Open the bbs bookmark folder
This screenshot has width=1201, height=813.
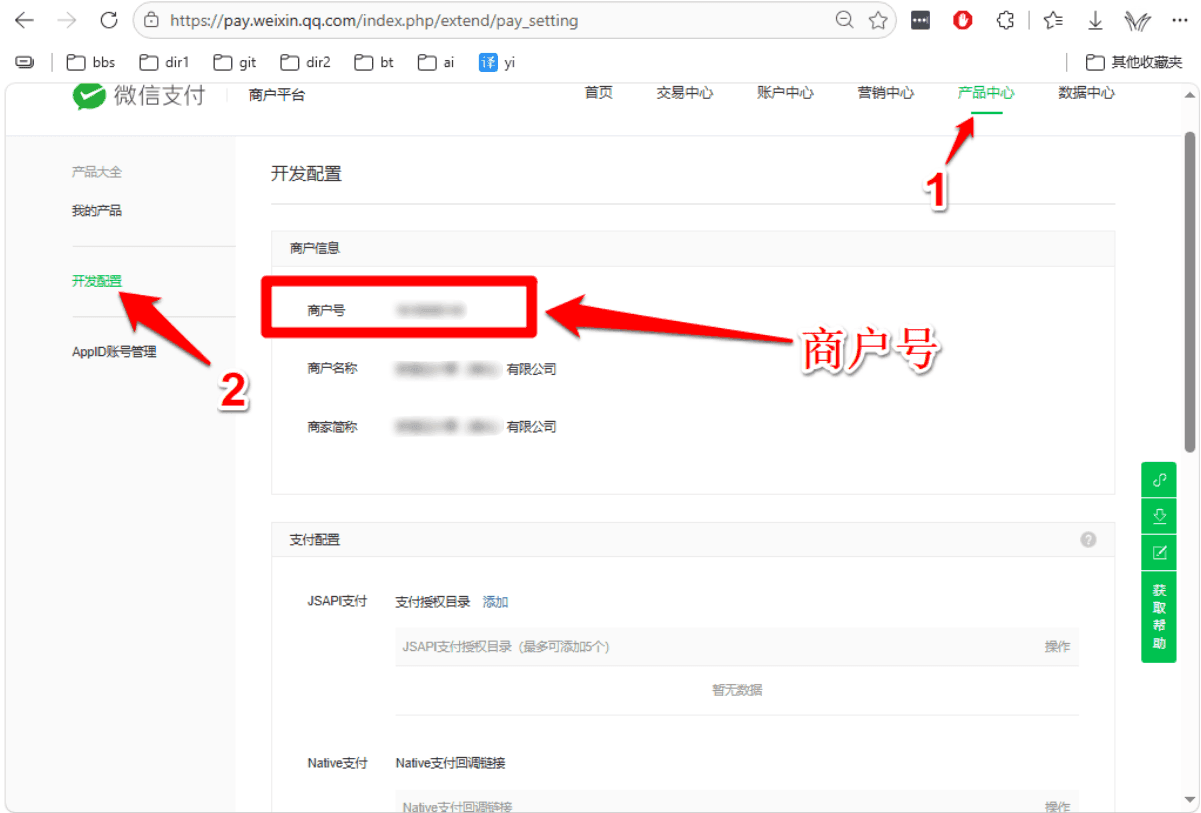(91, 62)
